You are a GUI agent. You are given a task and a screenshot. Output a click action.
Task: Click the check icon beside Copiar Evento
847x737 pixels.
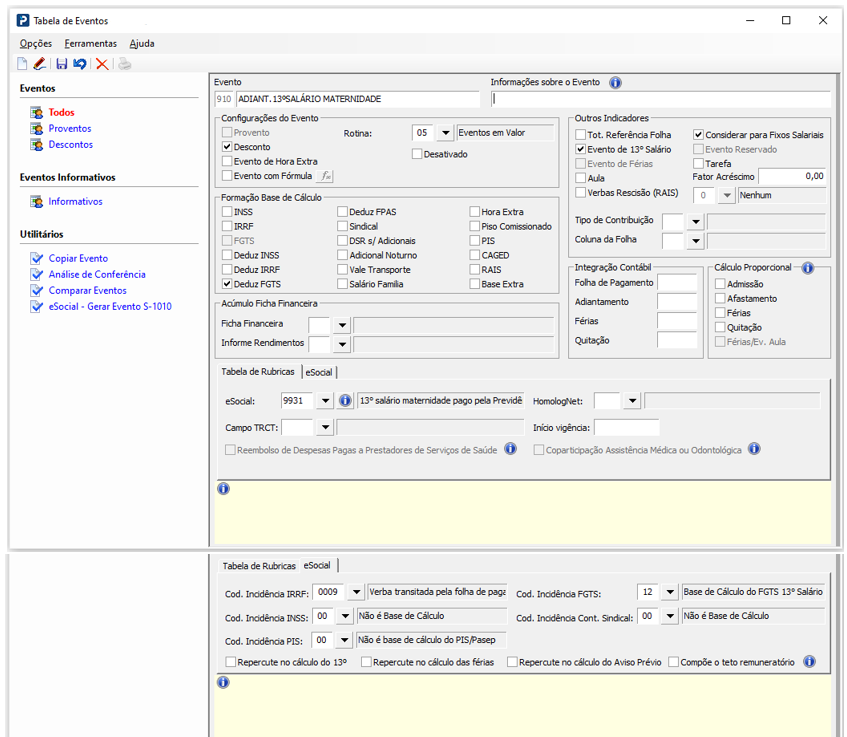pyautogui.click(x=36, y=258)
